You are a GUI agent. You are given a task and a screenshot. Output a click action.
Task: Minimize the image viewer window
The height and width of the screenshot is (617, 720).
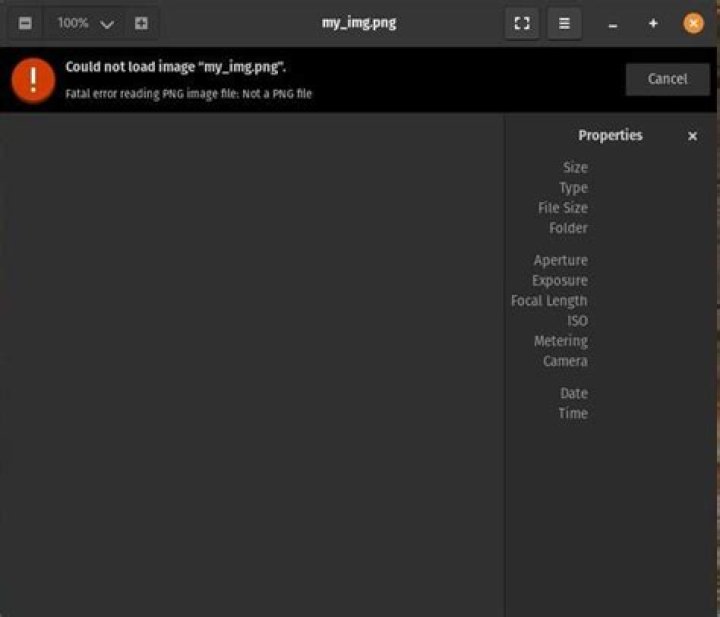pyautogui.click(x=613, y=24)
